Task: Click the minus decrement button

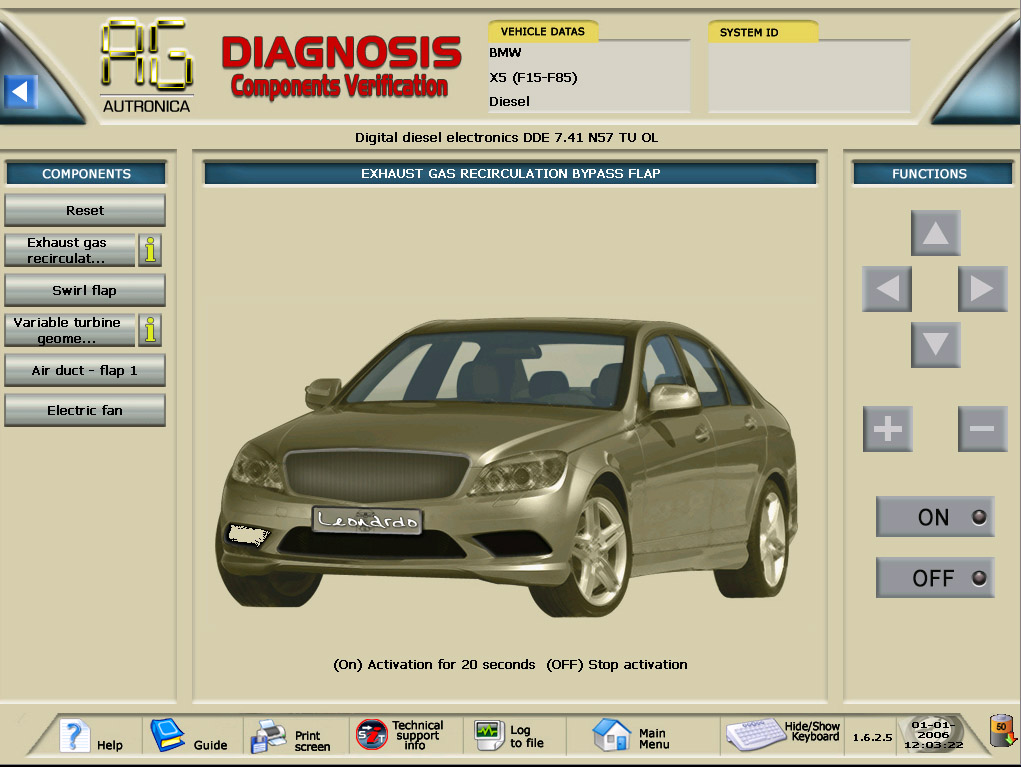Action: pyautogui.click(x=982, y=429)
